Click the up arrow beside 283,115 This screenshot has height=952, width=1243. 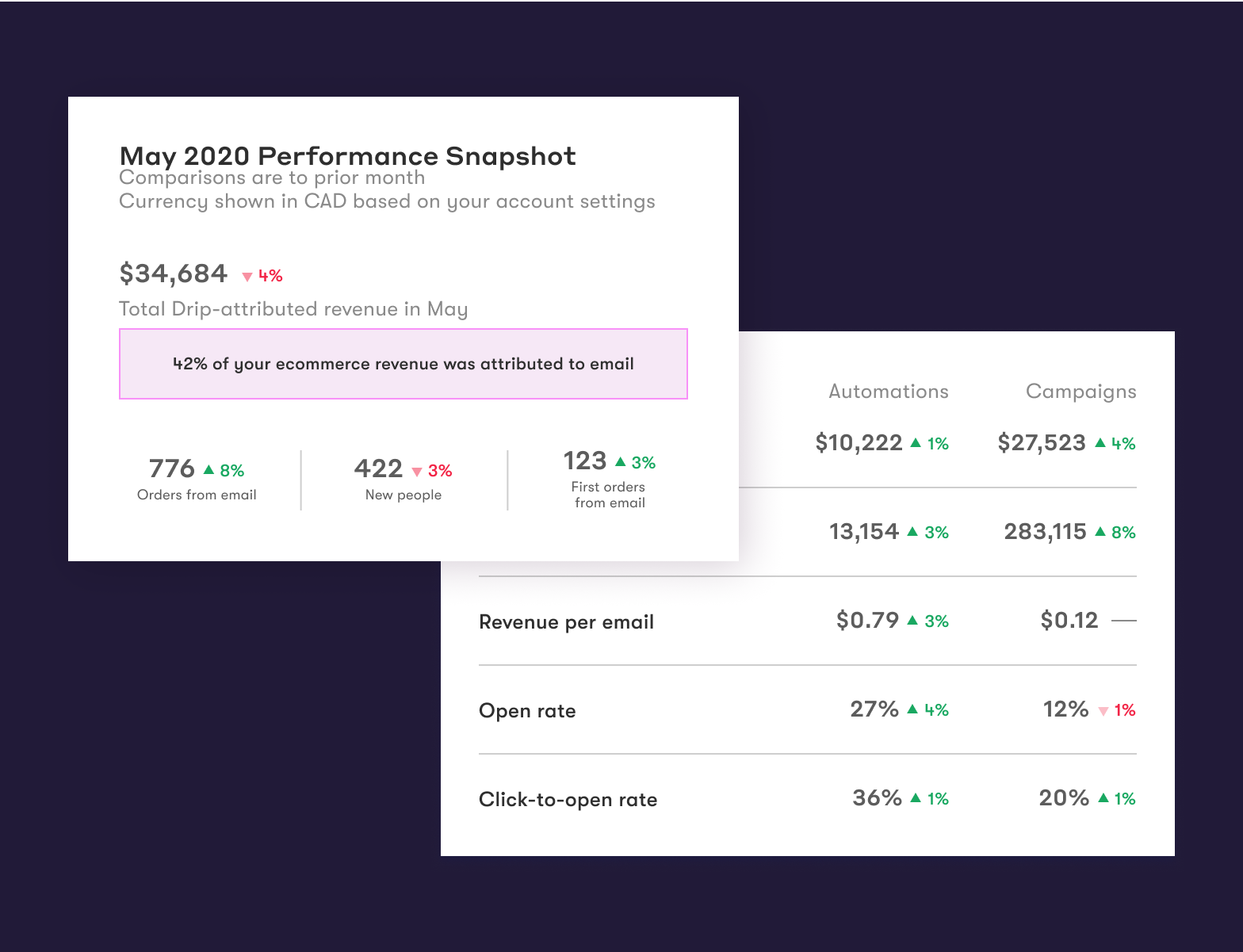[1100, 532]
